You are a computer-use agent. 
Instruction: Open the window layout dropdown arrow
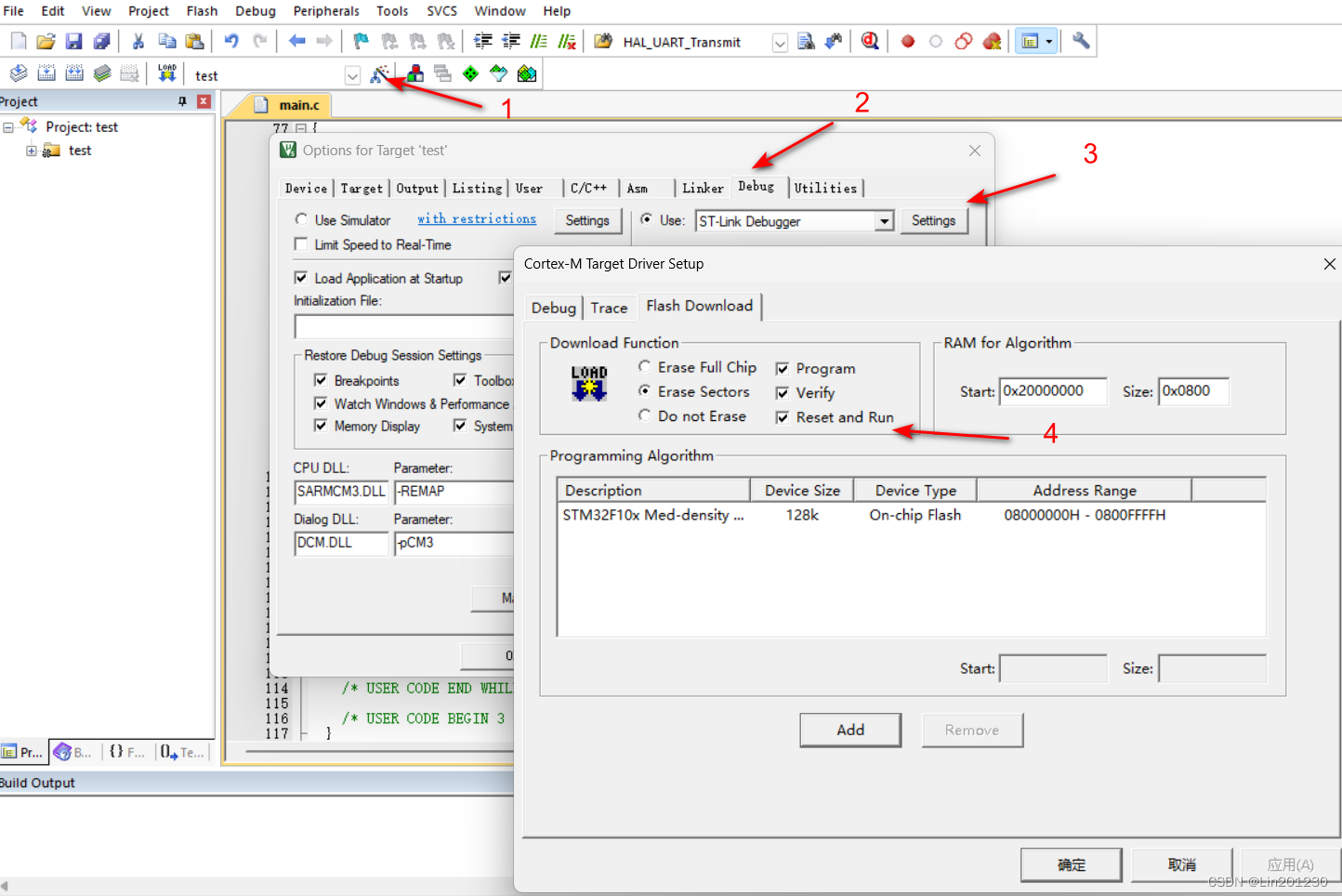1049,42
